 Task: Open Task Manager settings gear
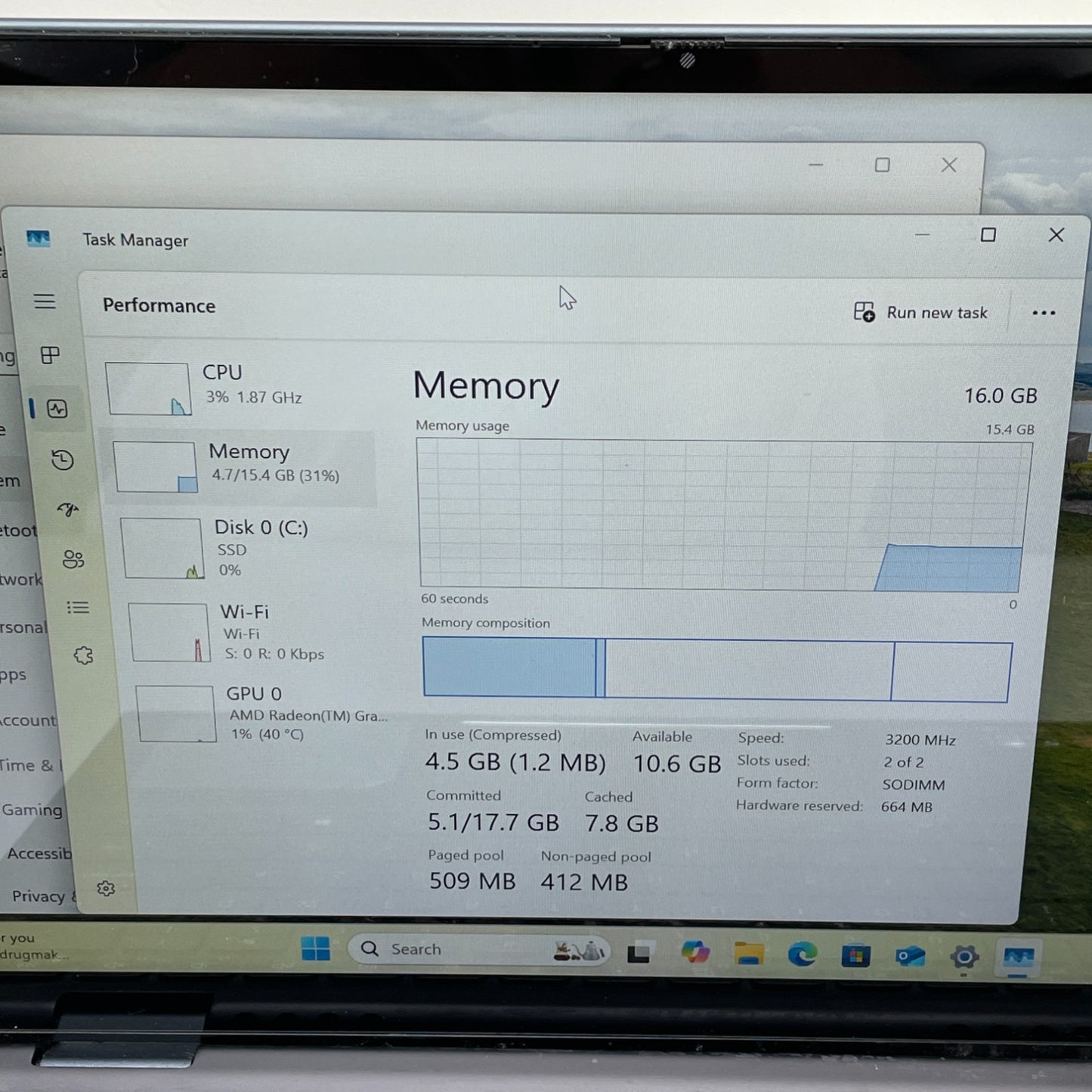106,888
